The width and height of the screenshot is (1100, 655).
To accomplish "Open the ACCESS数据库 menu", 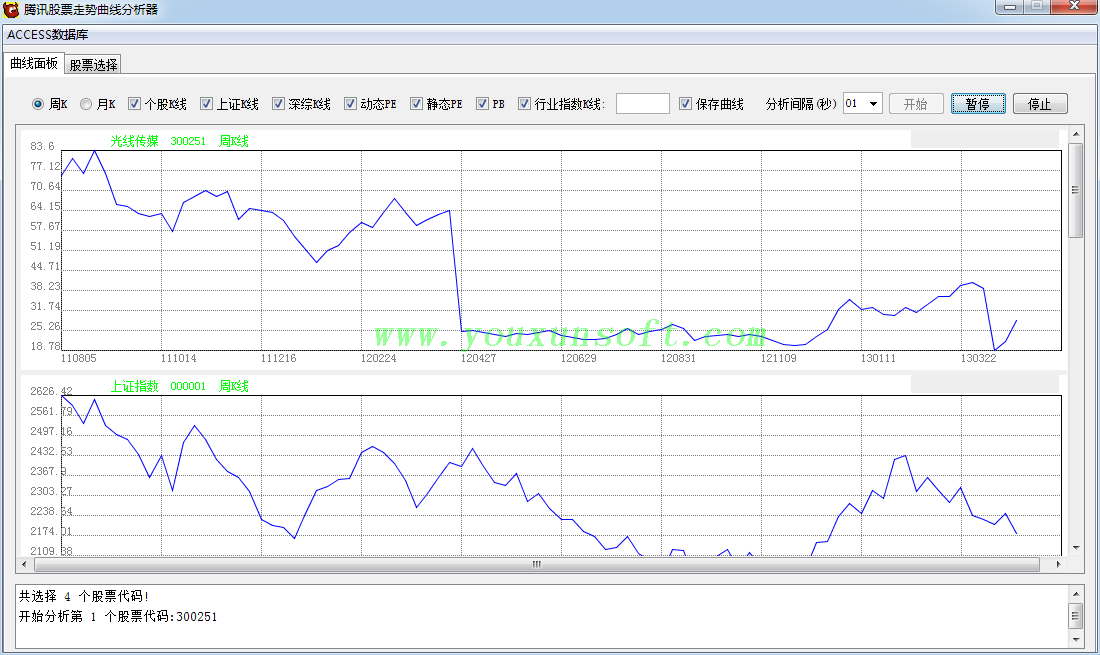I will (48, 34).
